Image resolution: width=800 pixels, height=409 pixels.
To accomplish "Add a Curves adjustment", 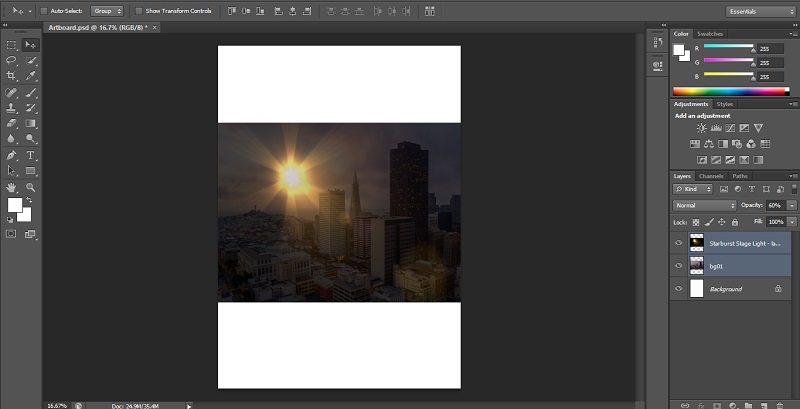I will coord(730,128).
